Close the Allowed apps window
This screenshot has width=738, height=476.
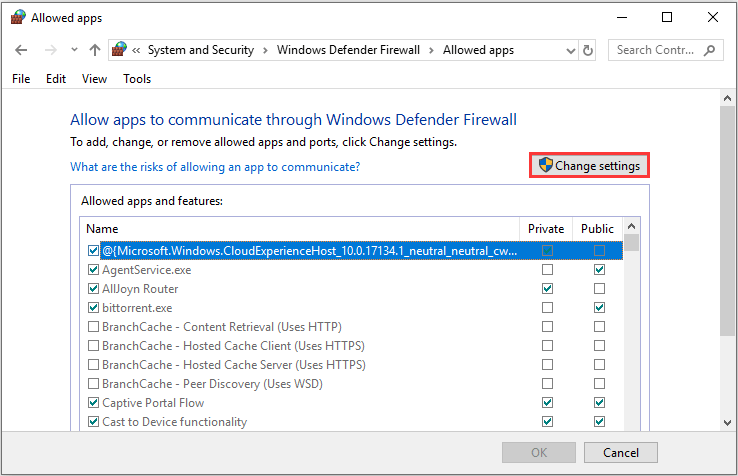click(713, 18)
